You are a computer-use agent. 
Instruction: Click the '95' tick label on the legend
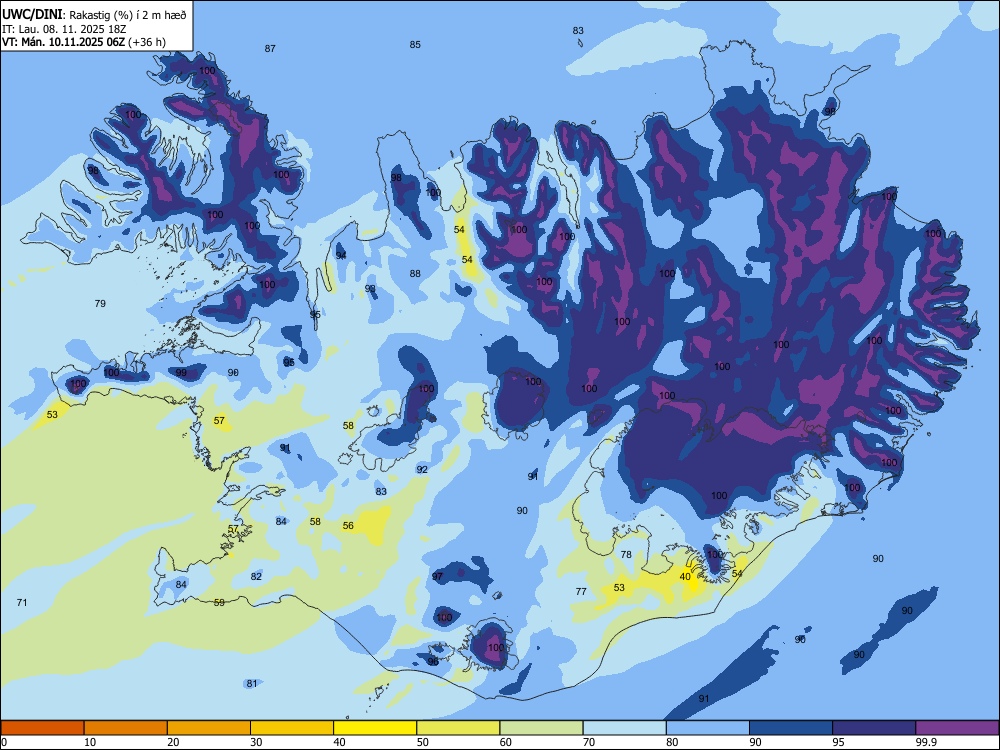[x=838, y=742]
